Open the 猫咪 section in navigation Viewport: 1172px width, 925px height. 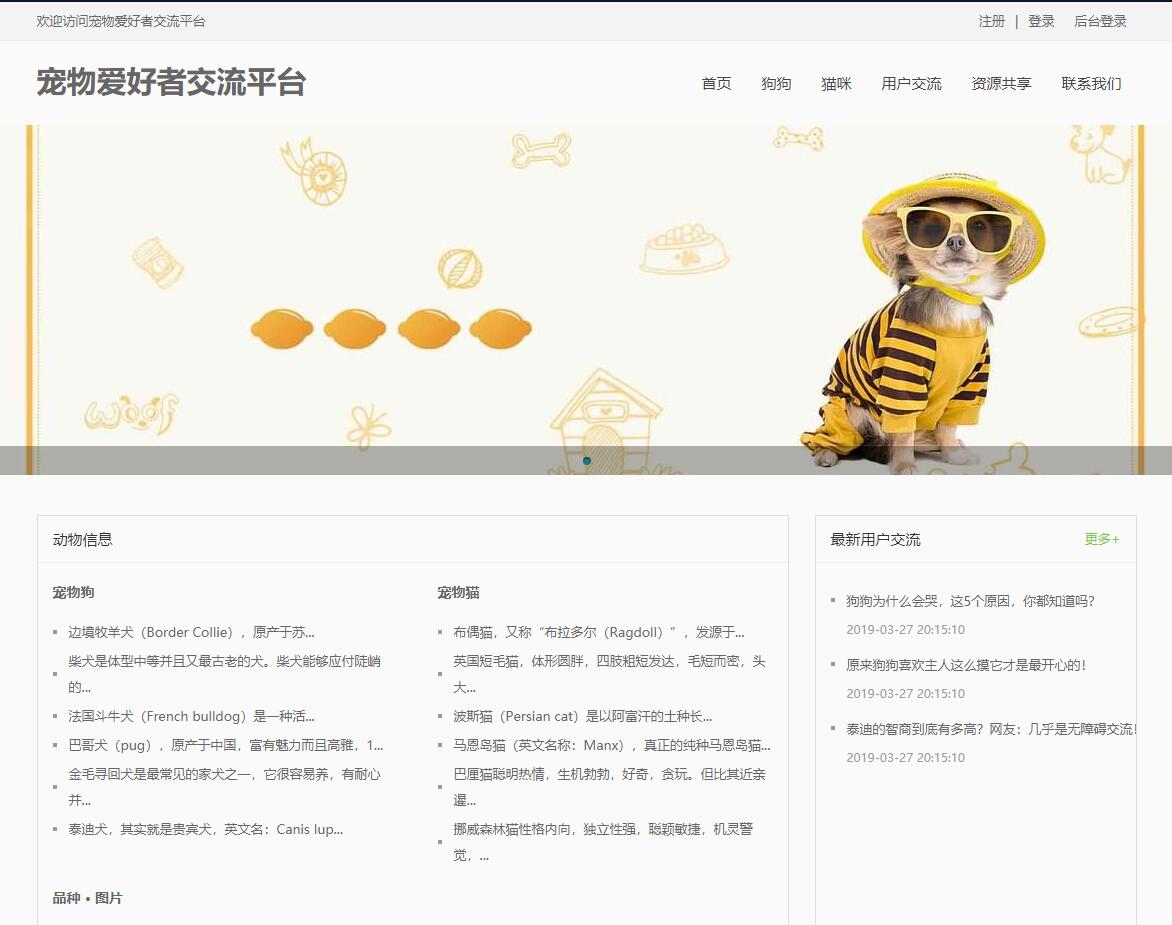coord(836,84)
